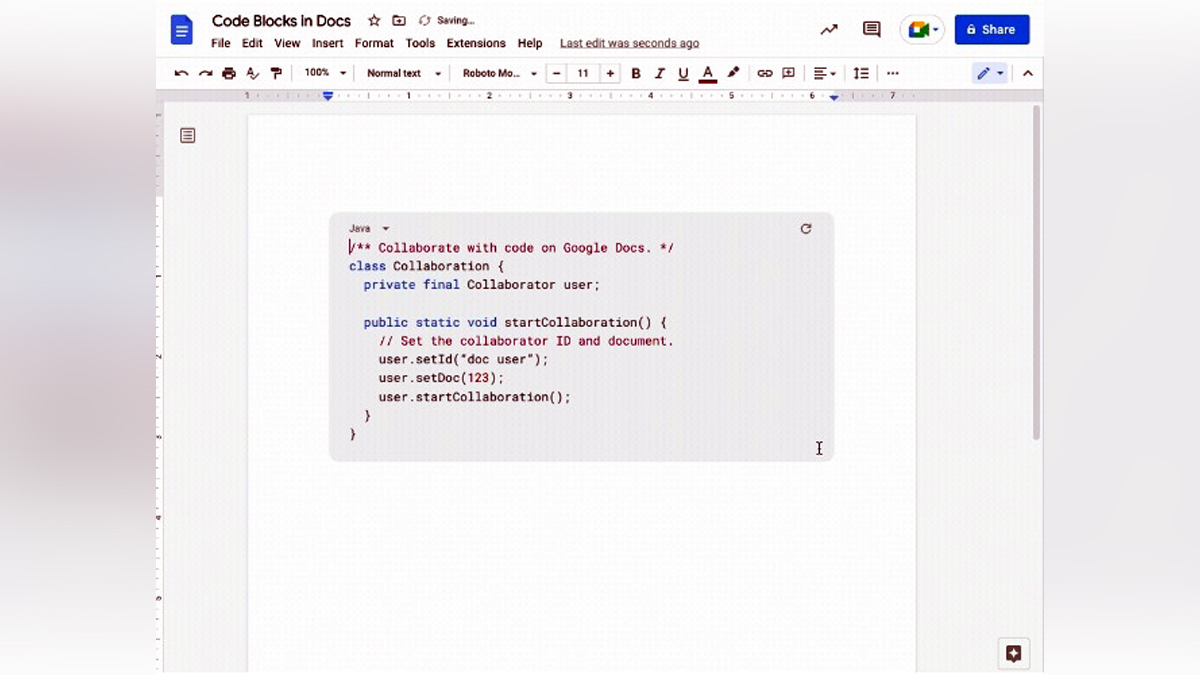Click the 'class Collaboration {' code line
Image resolution: width=1200 pixels, height=675 pixels.
tap(427, 266)
